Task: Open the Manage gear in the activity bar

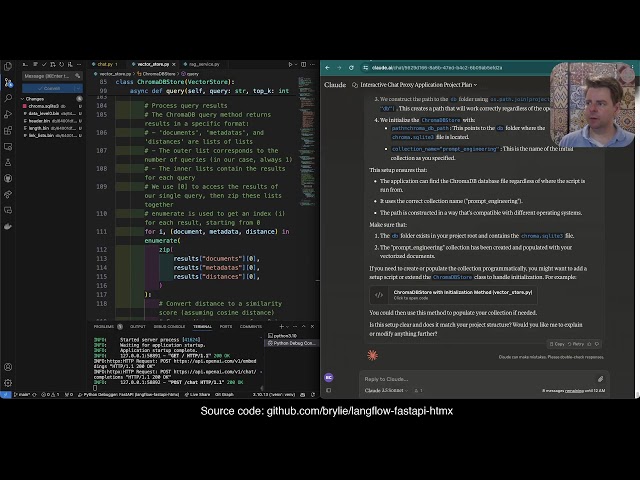Action: point(8,383)
